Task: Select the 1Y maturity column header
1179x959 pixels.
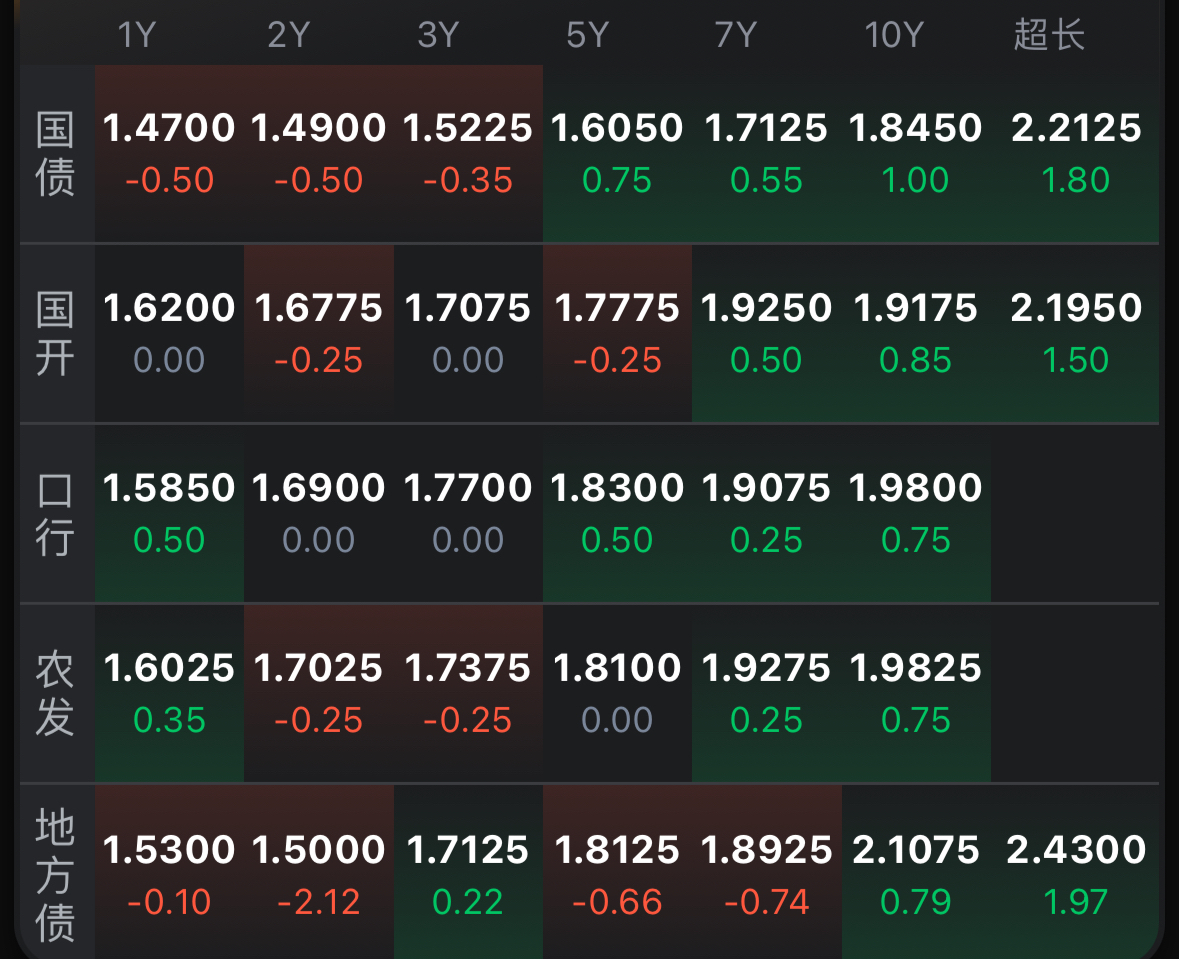Action: 137,35
